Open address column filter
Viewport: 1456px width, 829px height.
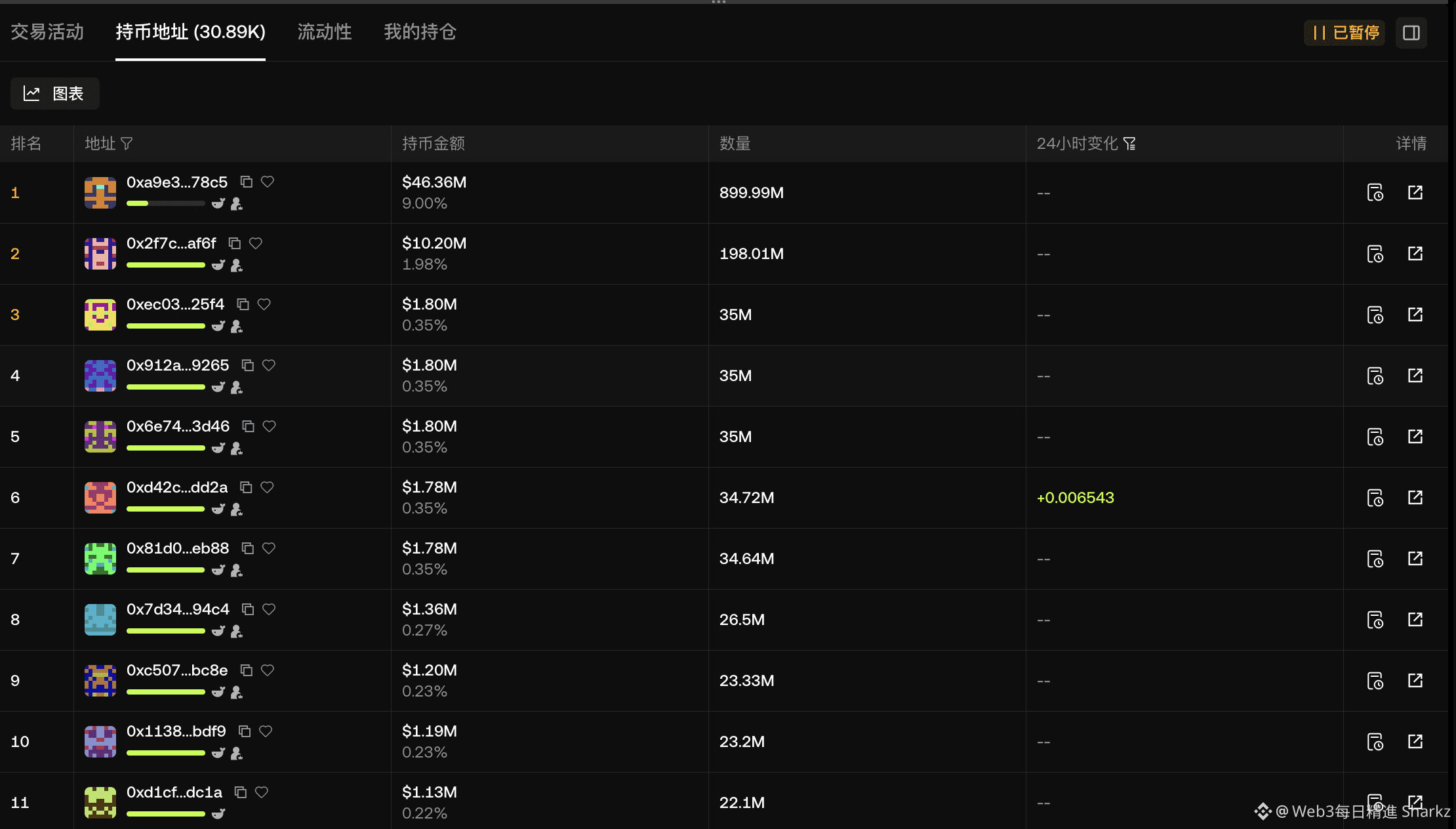pos(127,143)
